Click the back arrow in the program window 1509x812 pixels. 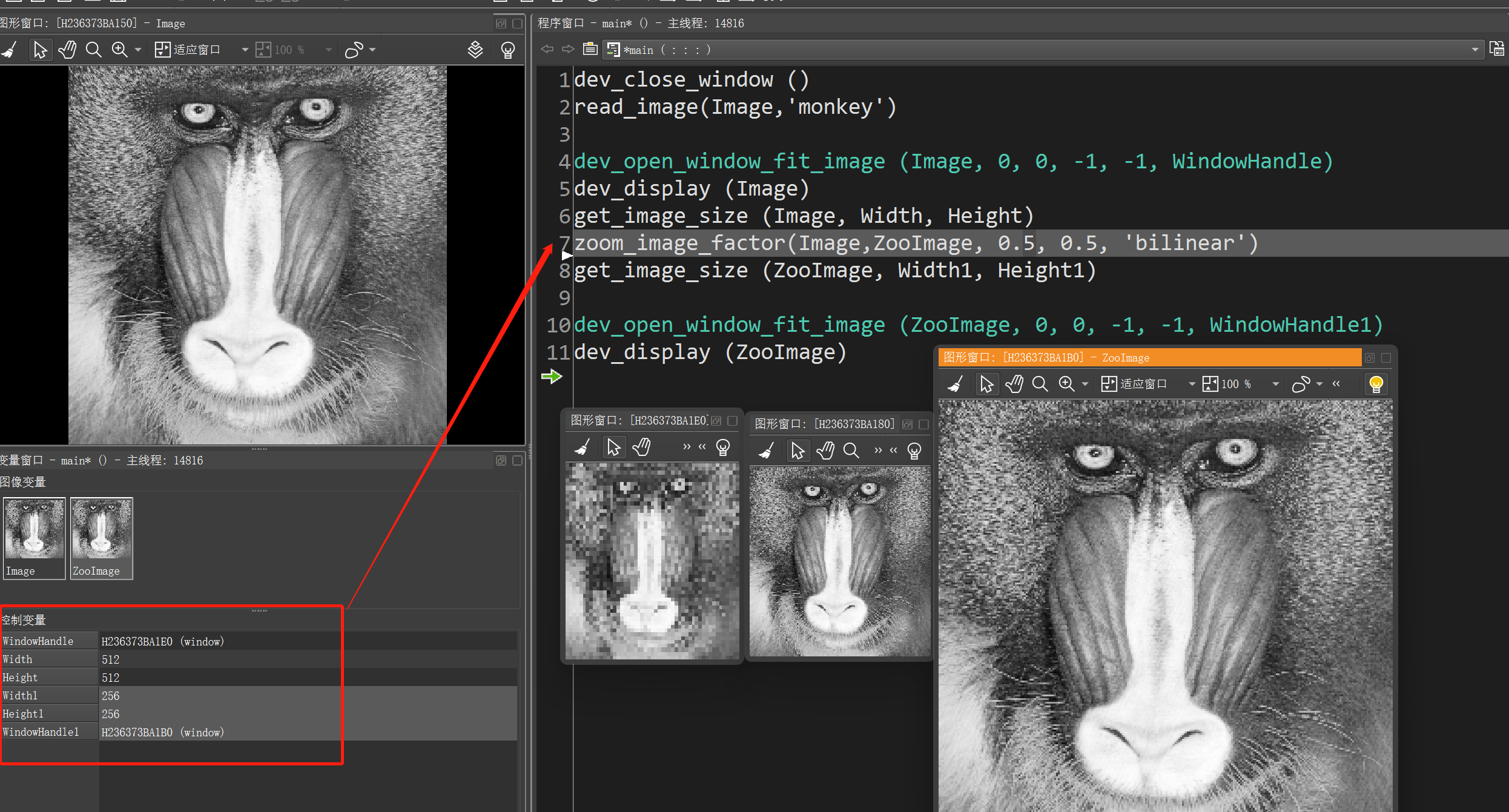click(x=547, y=49)
